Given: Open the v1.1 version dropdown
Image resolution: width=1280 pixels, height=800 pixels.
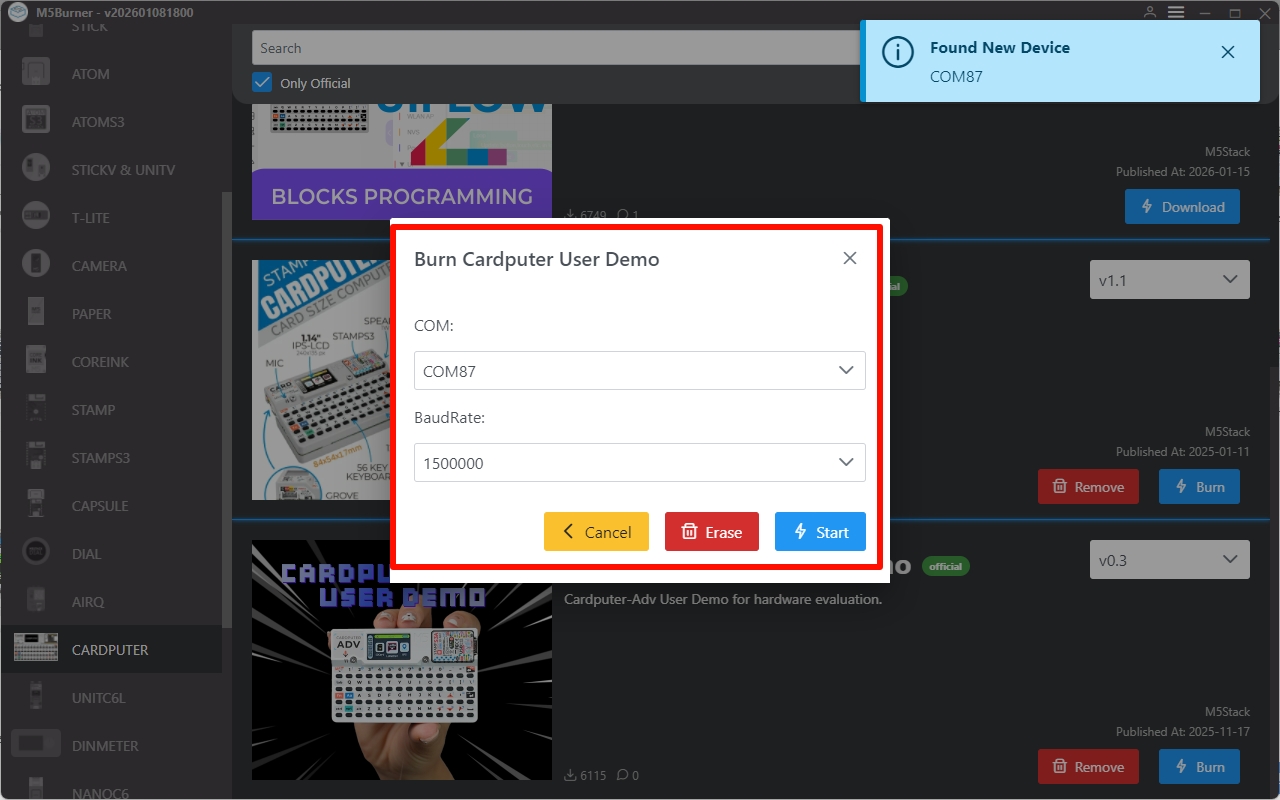Looking at the screenshot, I should pos(1169,280).
